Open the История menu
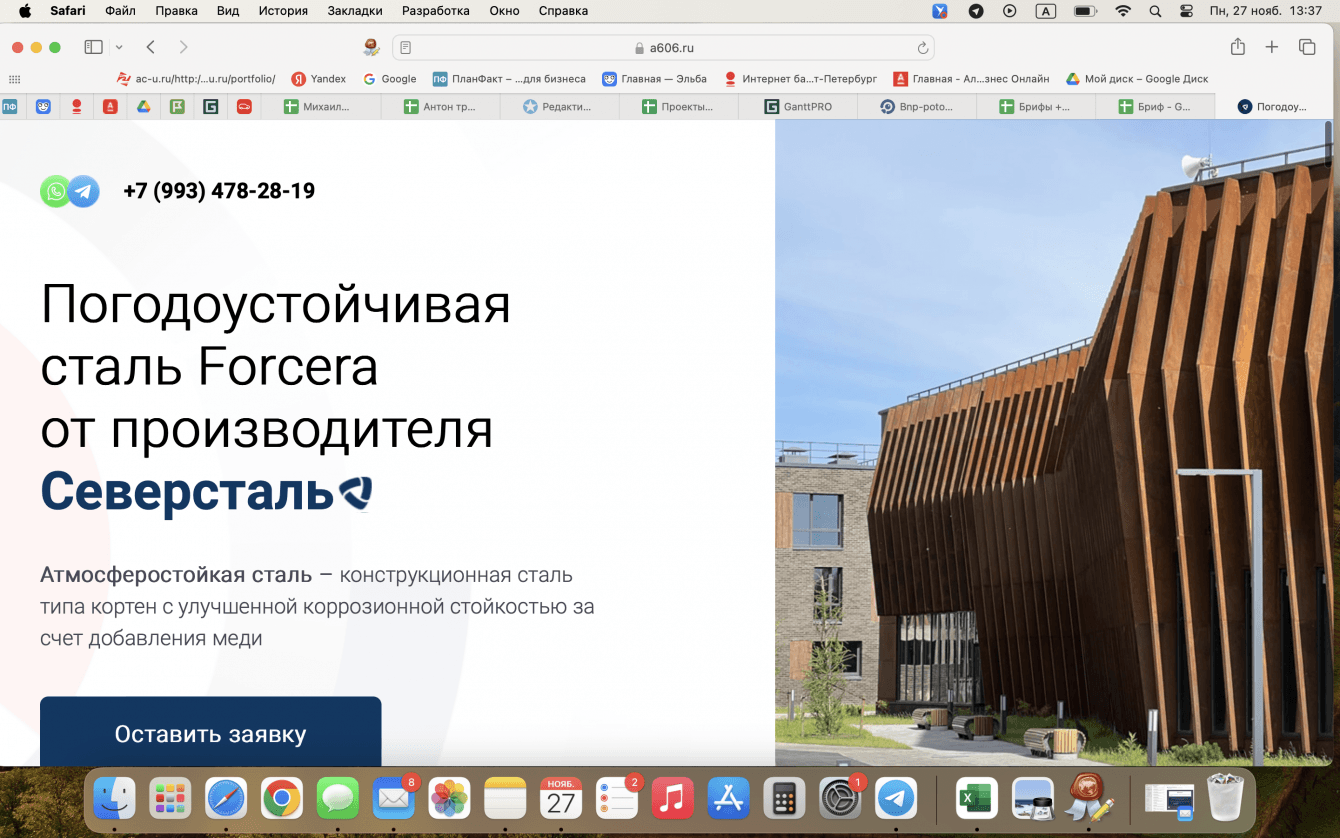Screen dimensions: 1340x838 tap(283, 11)
